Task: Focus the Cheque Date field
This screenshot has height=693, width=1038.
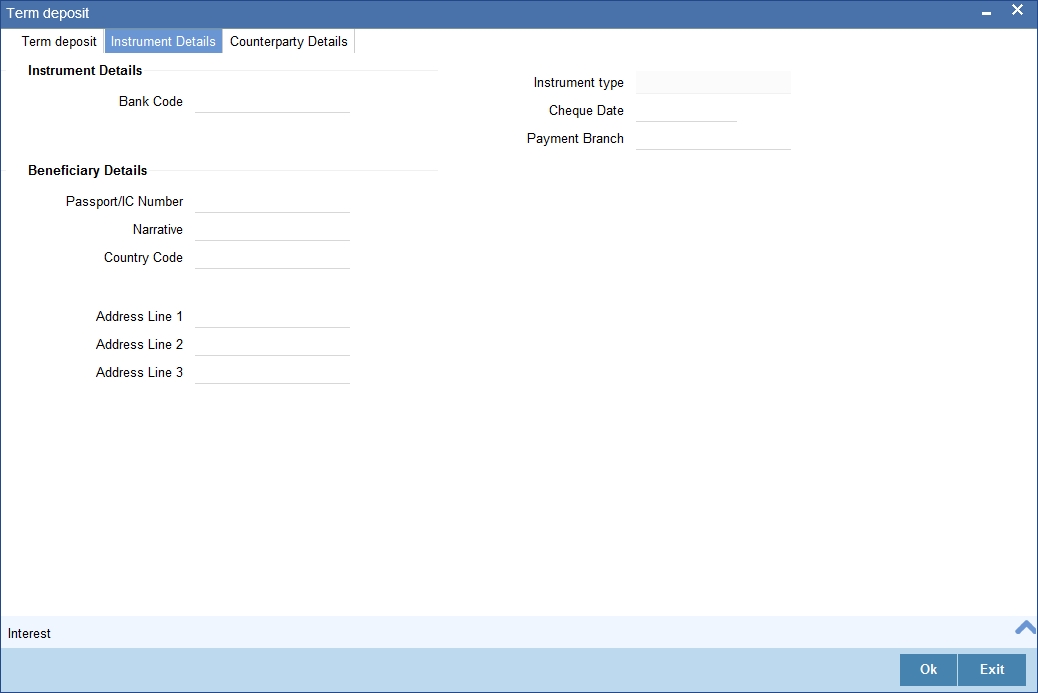Action: tap(686, 111)
